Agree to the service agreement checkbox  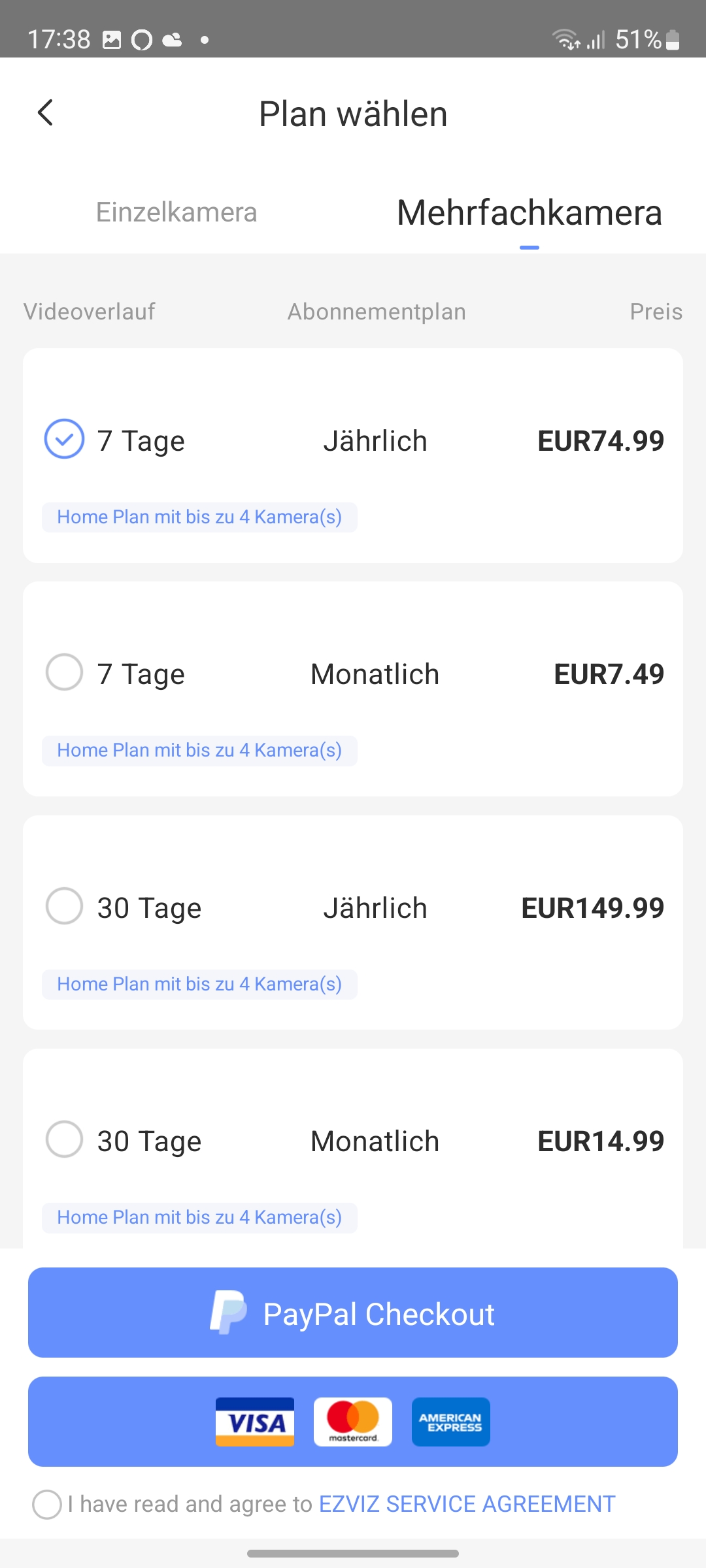point(47,1504)
